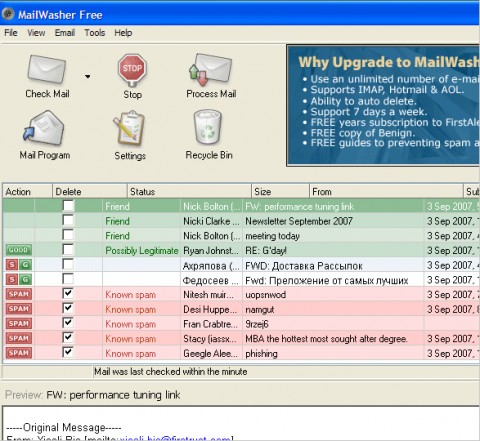Select sender 'Nicki Clarke' cell
The image size is (480, 441).
(x=211, y=221)
